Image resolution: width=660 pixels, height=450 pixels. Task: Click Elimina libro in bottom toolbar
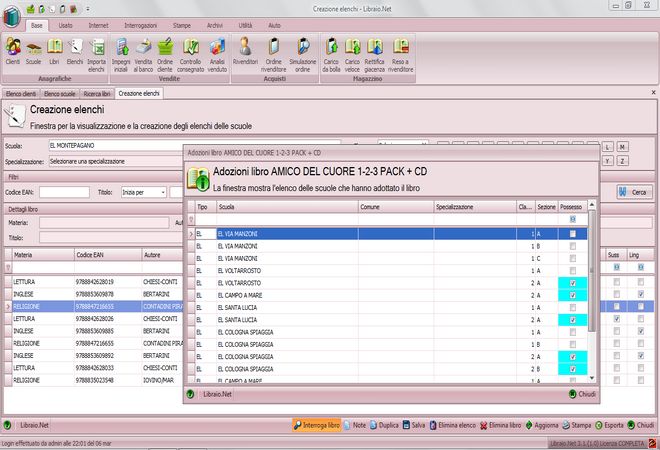[500, 425]
